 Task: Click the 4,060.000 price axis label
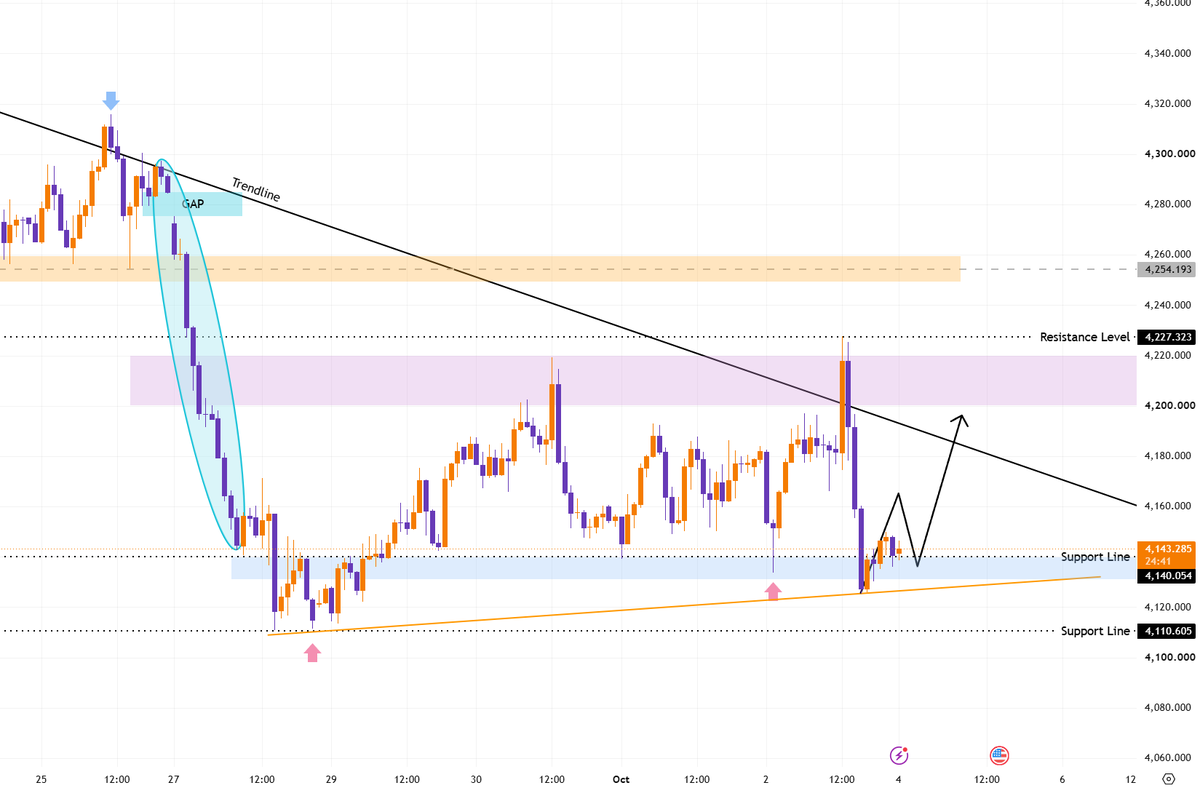tap(1166, 758)
